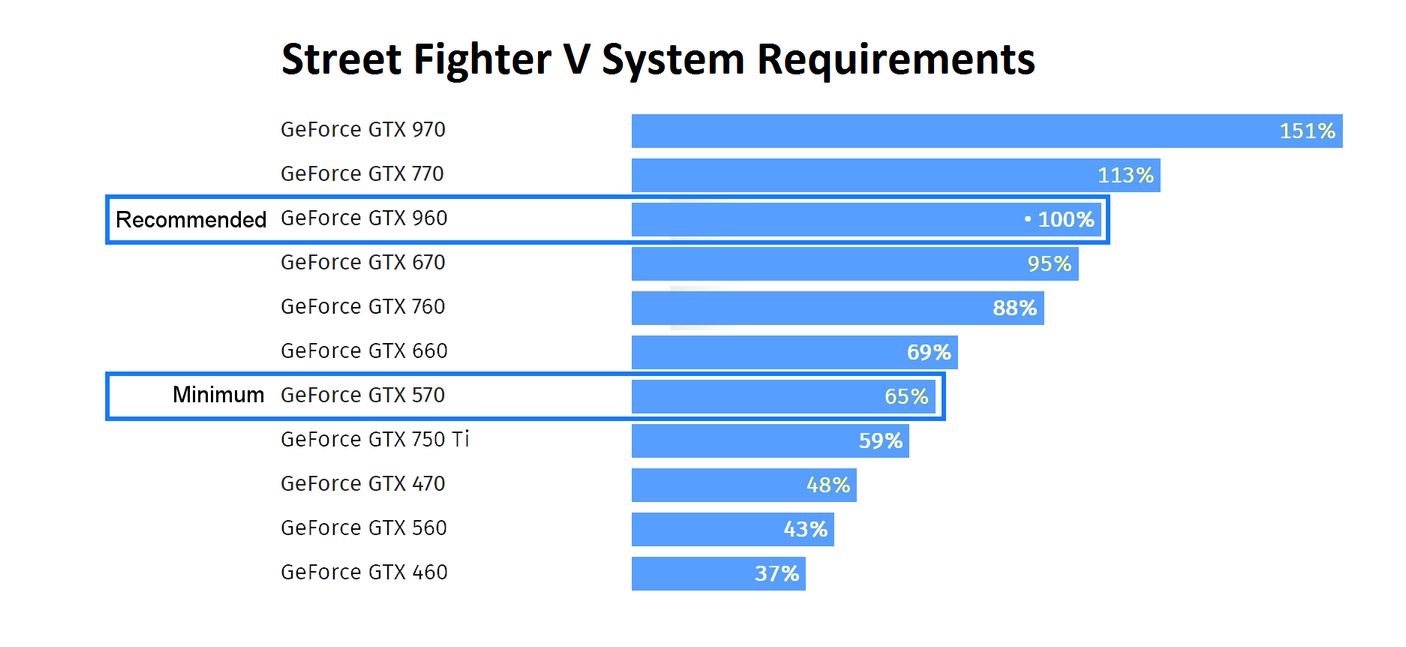This screenshot has height=647, width=1406.
Task: Click the 88% performance bar
Action: tap(837, 308)
